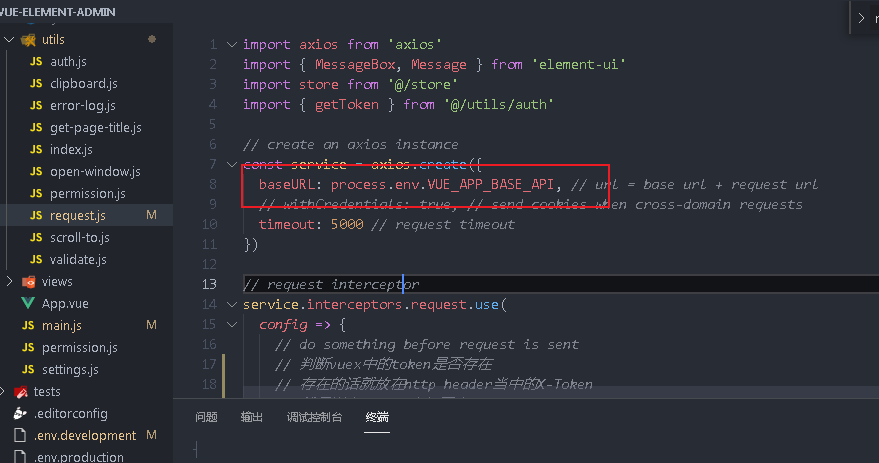The width and height of the screenshot is (879, 463).
Task: Click 'timeout' on line 10
Action: point(286,224)
